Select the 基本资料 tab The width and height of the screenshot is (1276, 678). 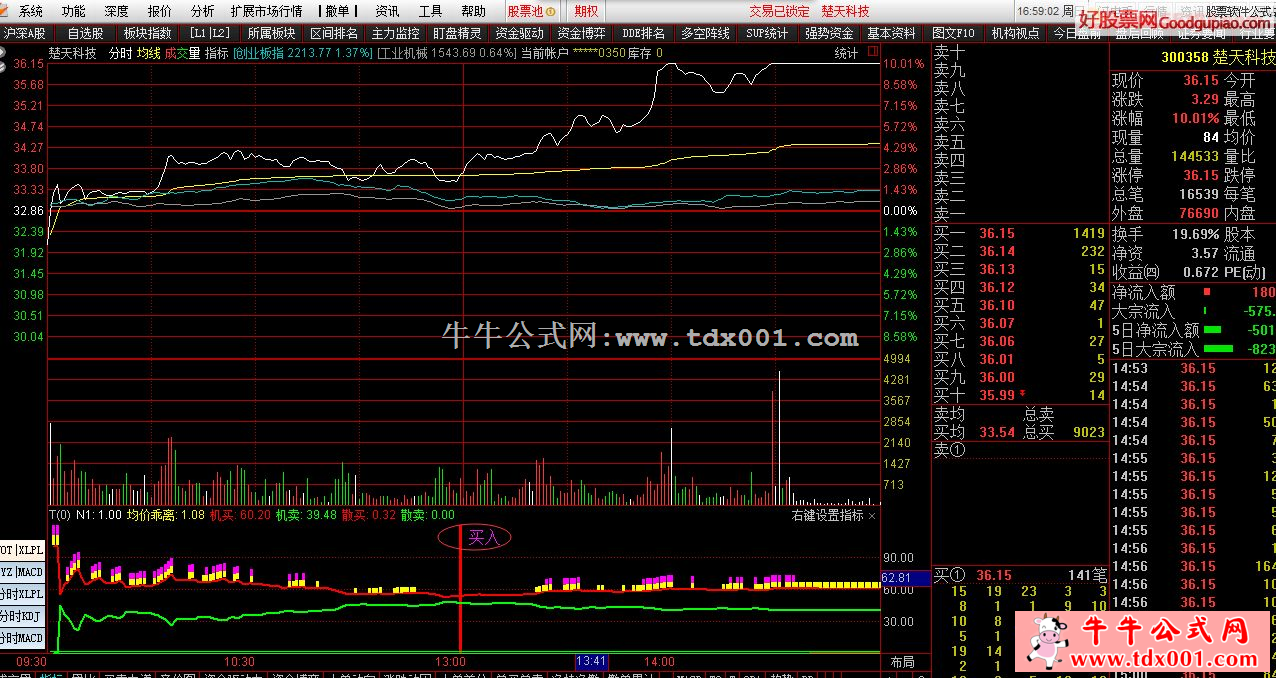point(891,33)
